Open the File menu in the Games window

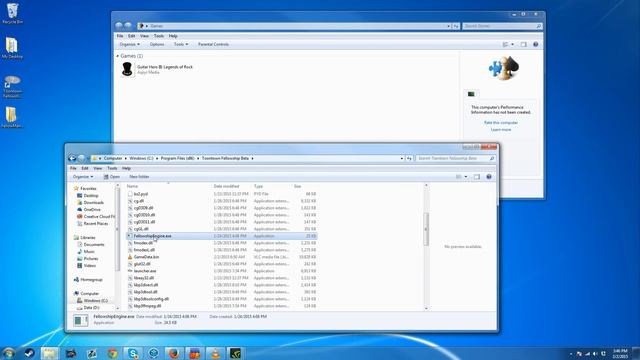[120, 36]
